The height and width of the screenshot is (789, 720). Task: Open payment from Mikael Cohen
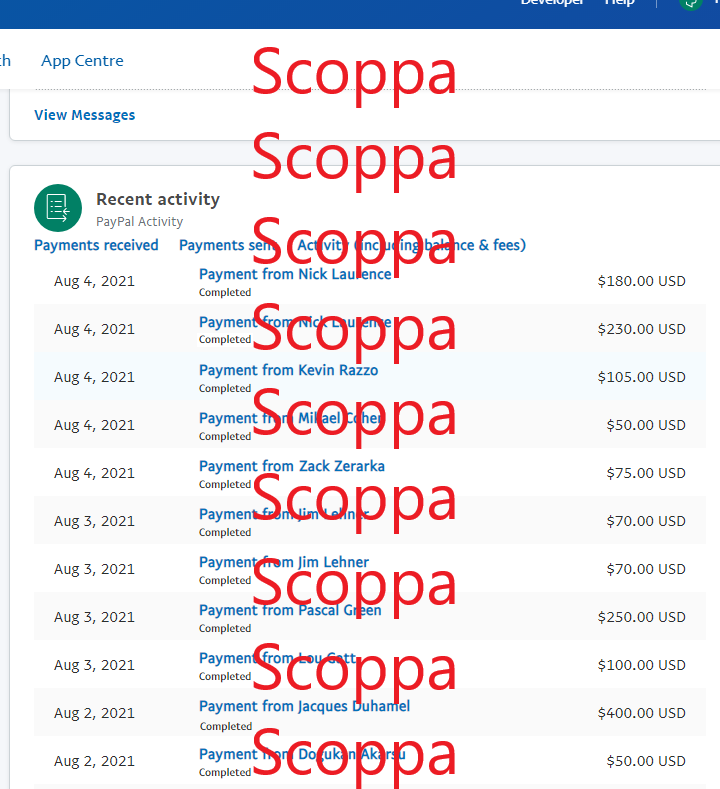(290, 418)
